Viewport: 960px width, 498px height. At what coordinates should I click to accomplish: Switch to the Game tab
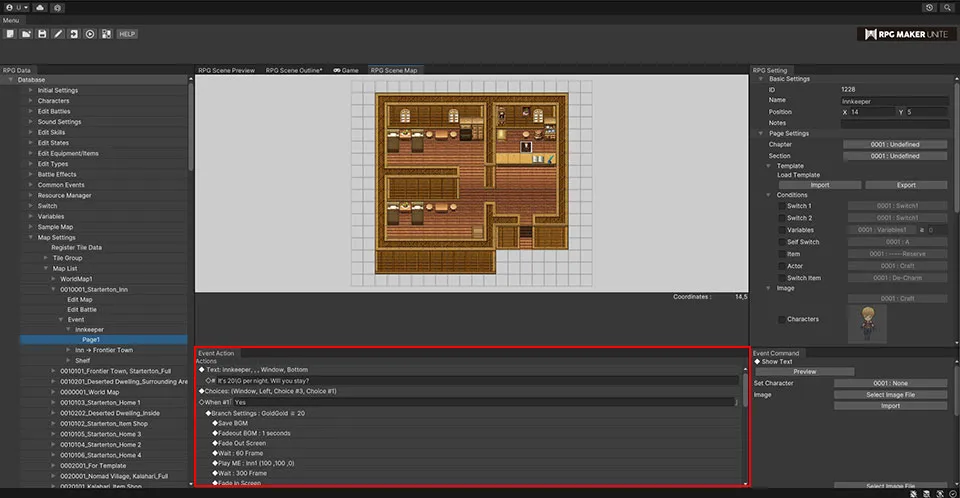[x=346, y=70]
